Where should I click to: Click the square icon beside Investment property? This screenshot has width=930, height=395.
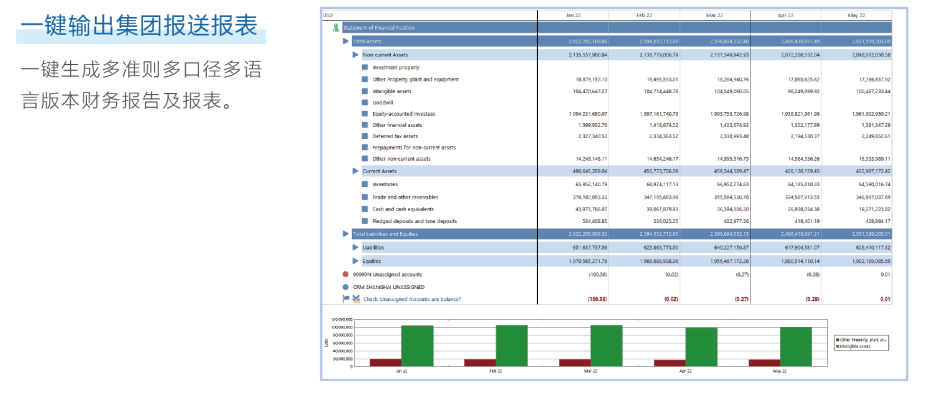click(365, 68)
